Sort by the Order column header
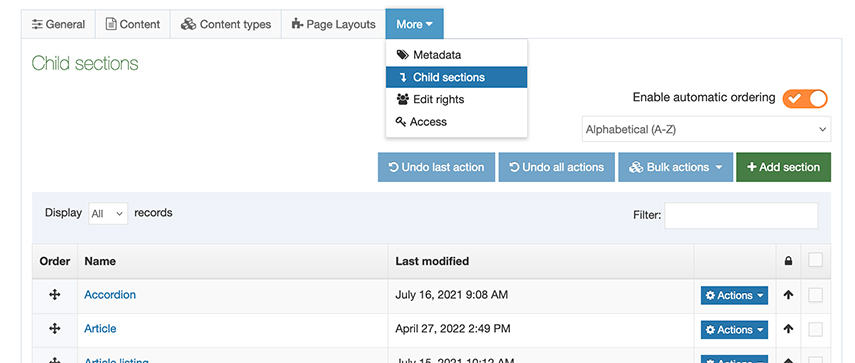This screenshot has width=855, height=363. pyautogui.click(x=55, y=262)
